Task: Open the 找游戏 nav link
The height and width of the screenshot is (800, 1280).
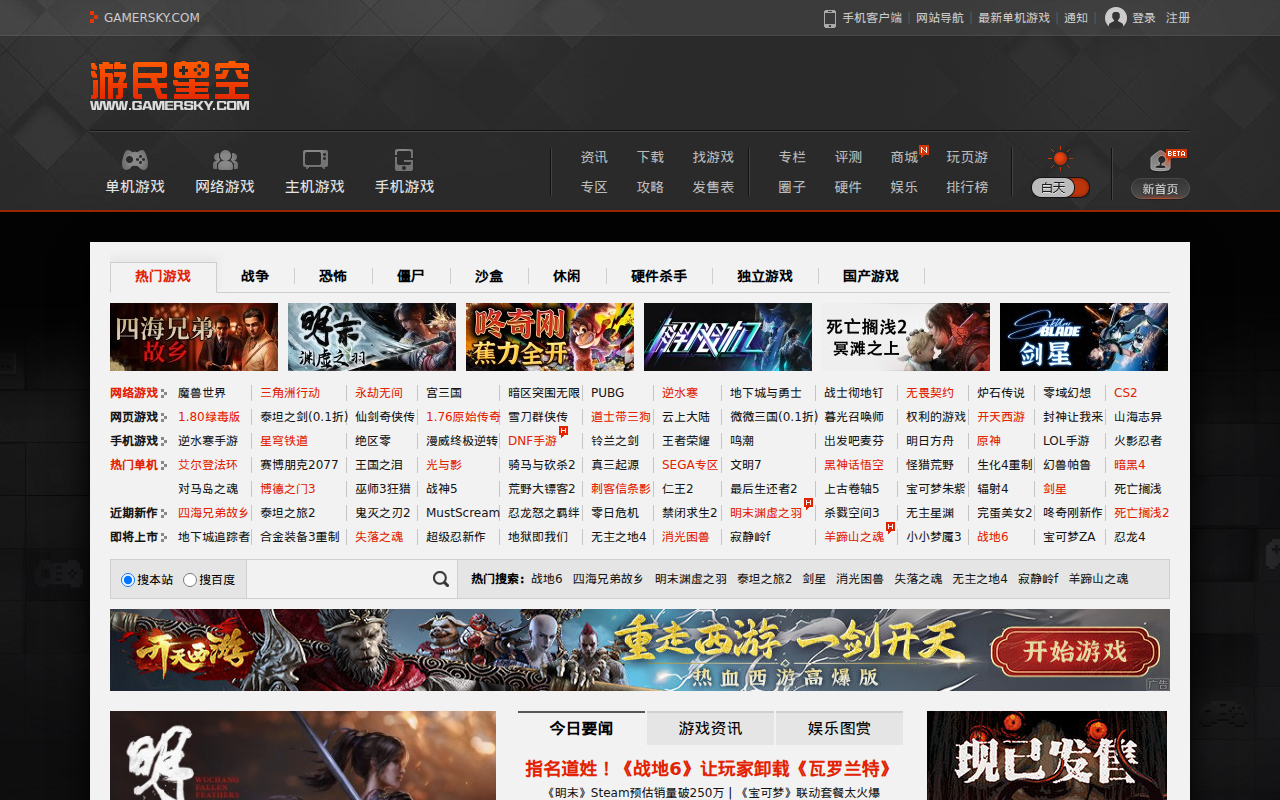Action: 713,157
